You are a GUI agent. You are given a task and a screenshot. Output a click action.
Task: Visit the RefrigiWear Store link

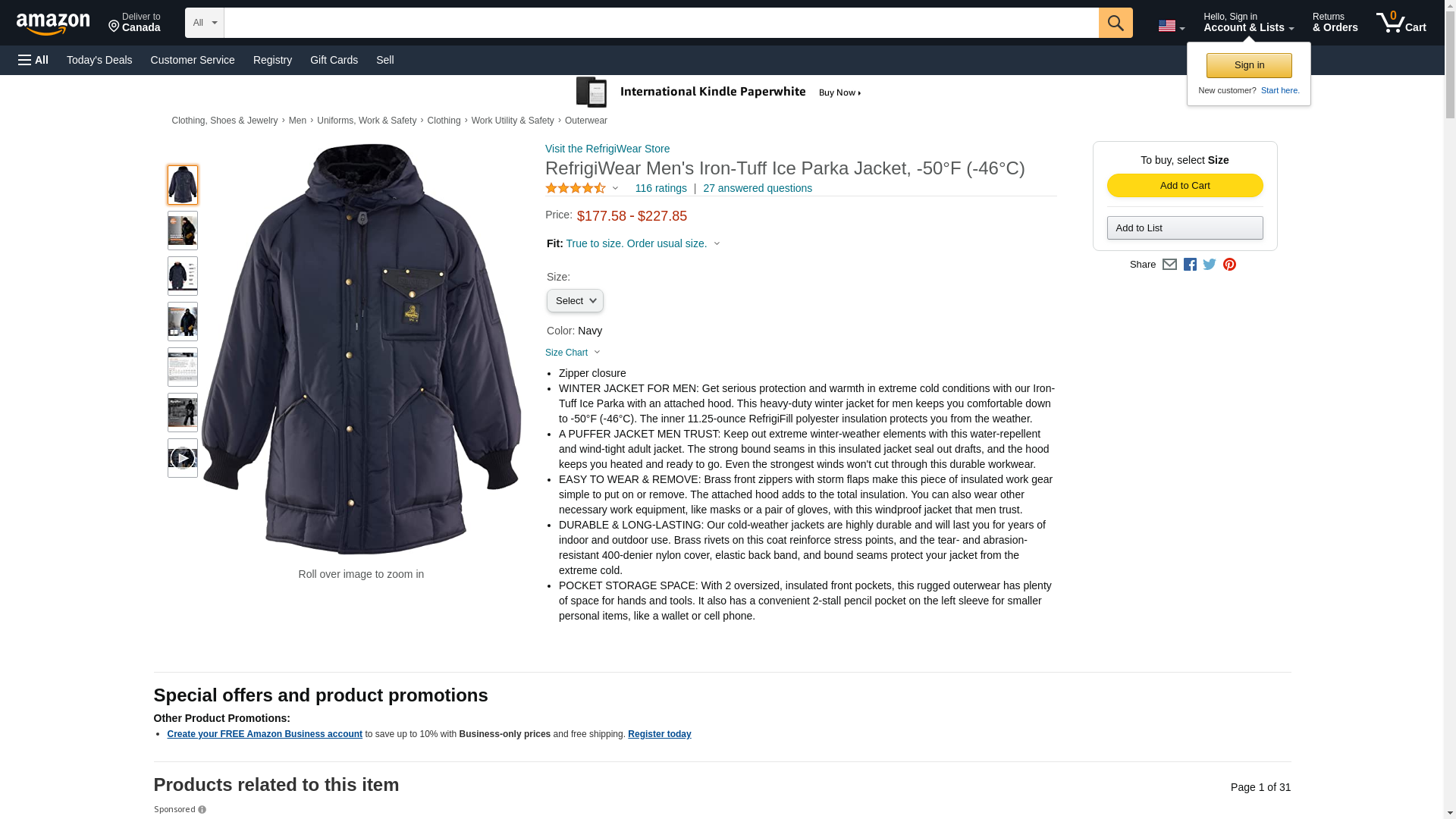point(607,149)
